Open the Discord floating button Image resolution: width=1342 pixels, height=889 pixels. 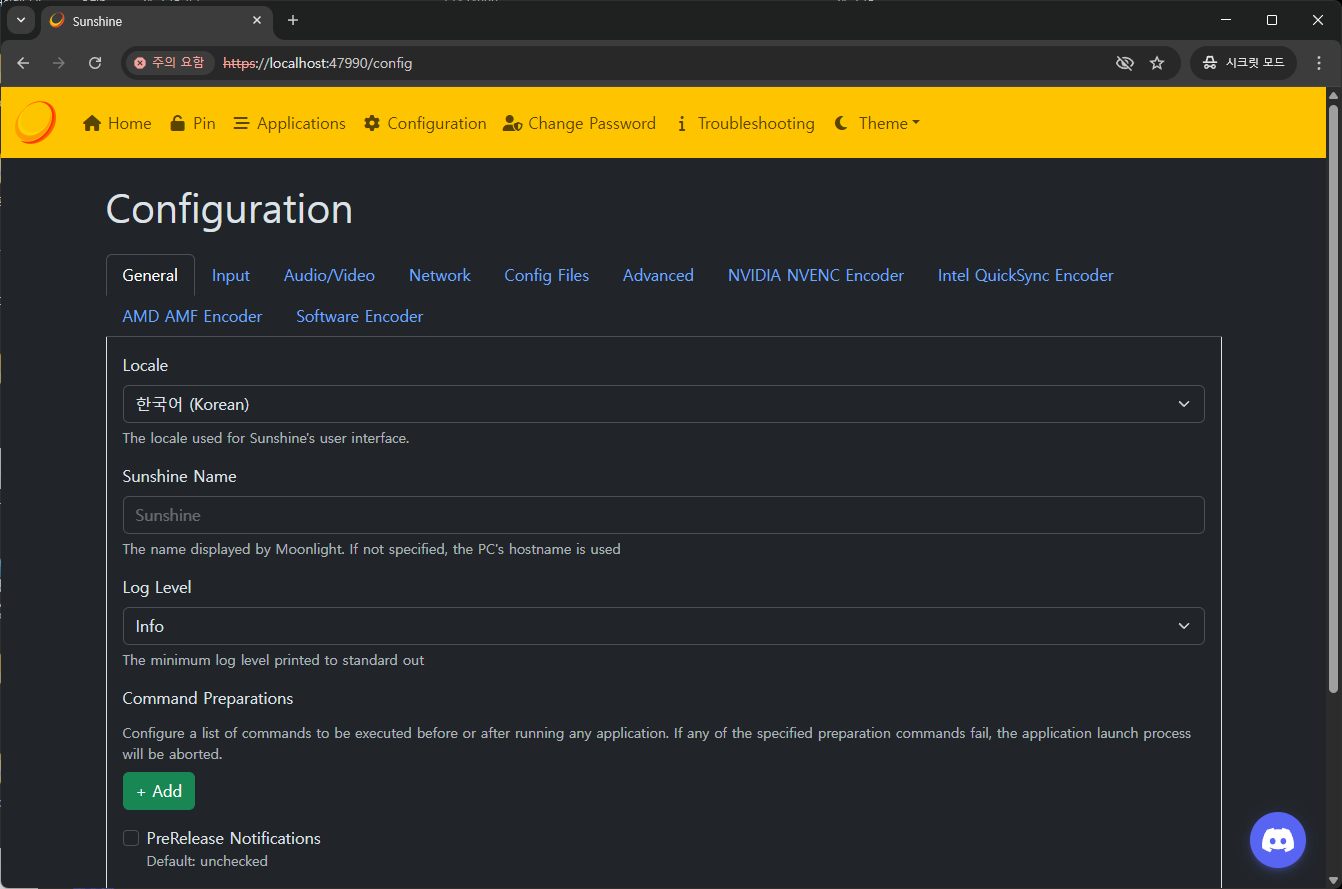1278,840
